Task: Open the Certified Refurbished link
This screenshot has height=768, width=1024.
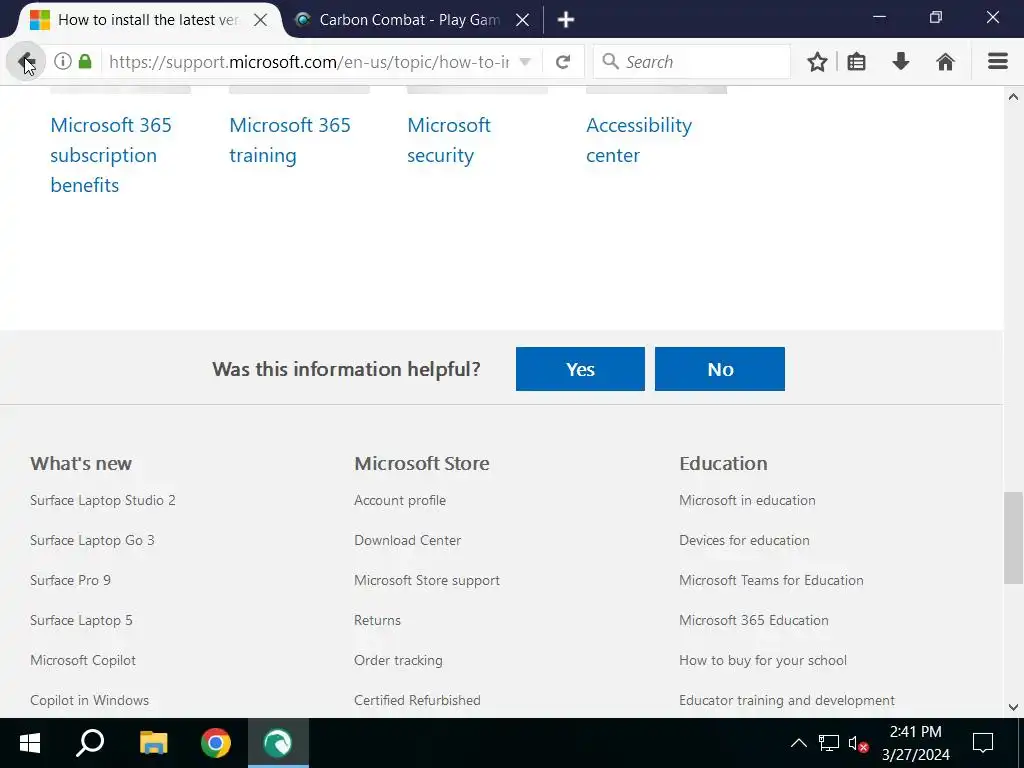Action: (417, 700)
